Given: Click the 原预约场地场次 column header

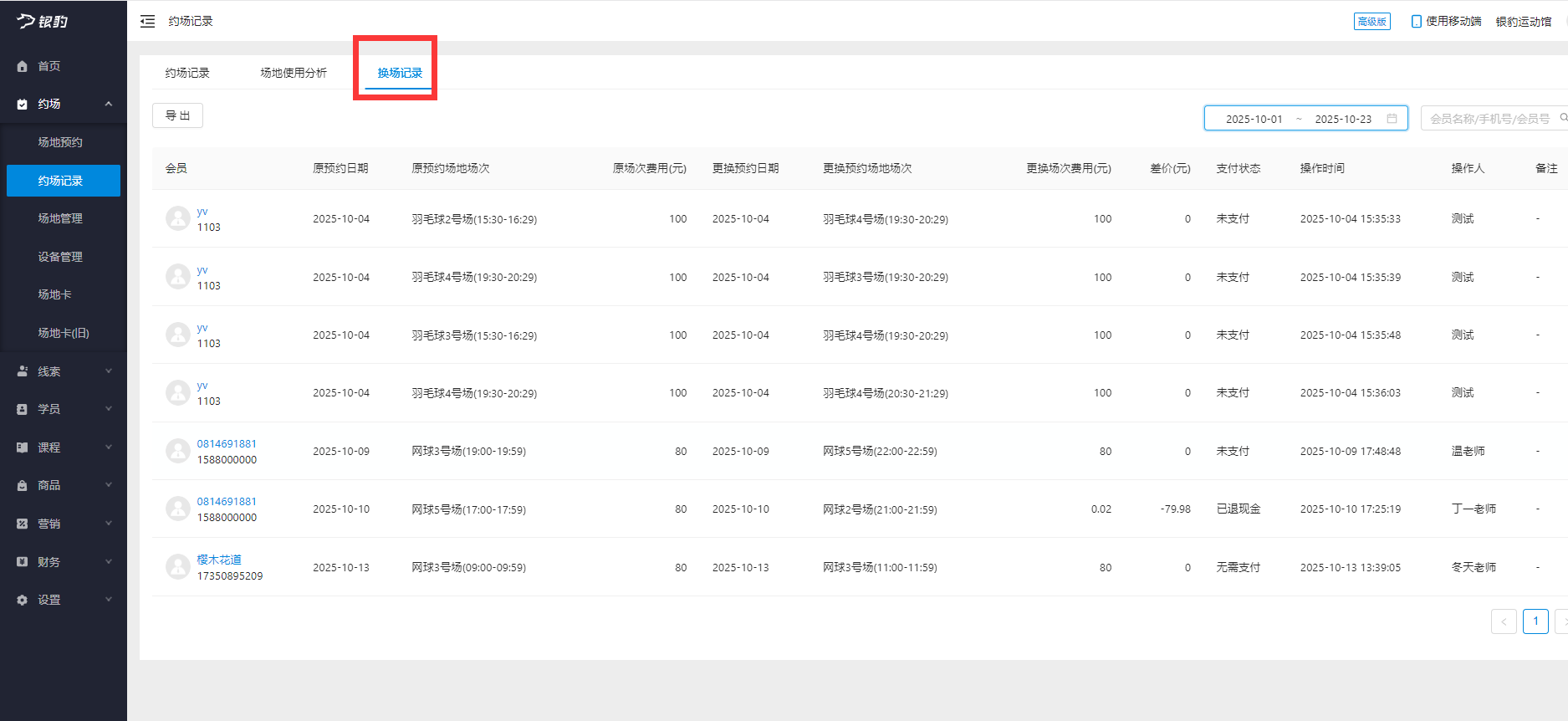Looking at the screenshot, I should point(451,168).
